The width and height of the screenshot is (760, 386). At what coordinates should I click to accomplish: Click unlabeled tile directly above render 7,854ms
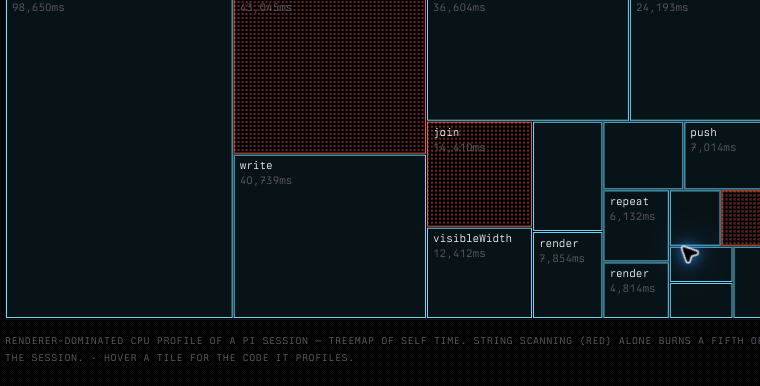coord(568,176)
